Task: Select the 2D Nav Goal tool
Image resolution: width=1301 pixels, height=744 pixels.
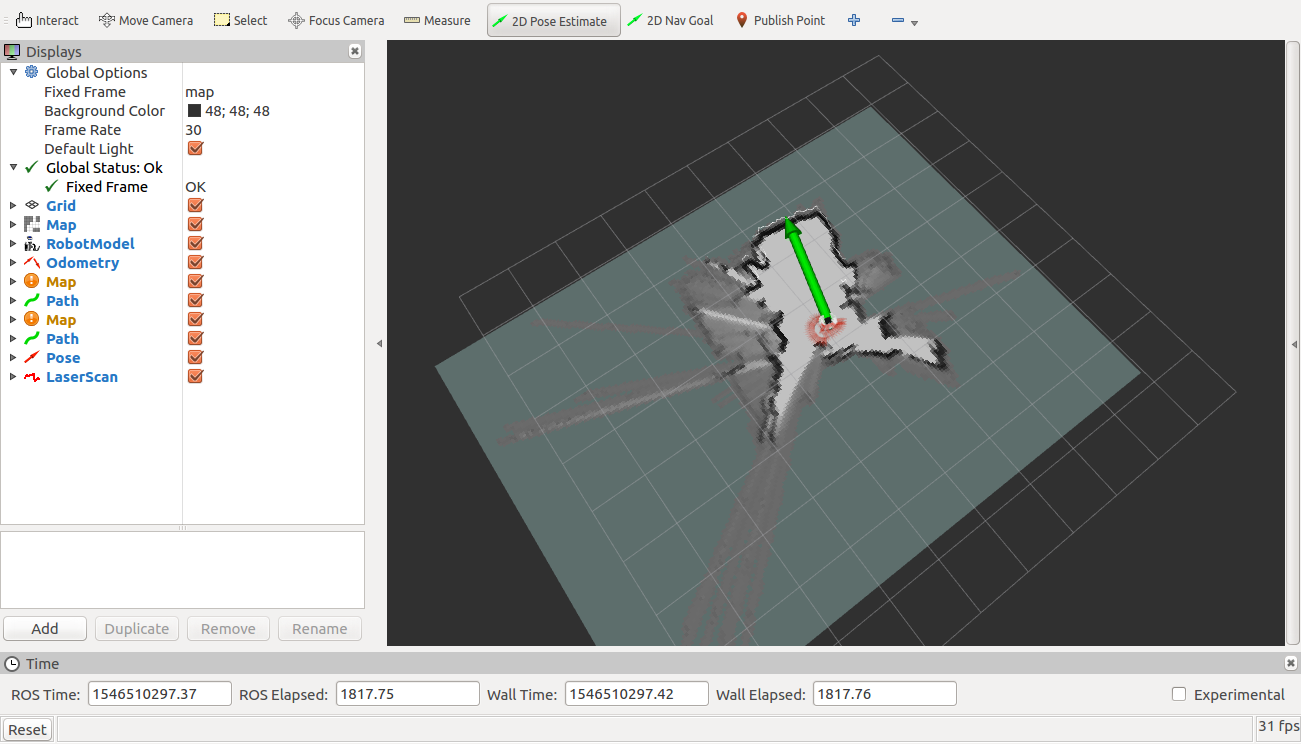Action: click(670, 20)
